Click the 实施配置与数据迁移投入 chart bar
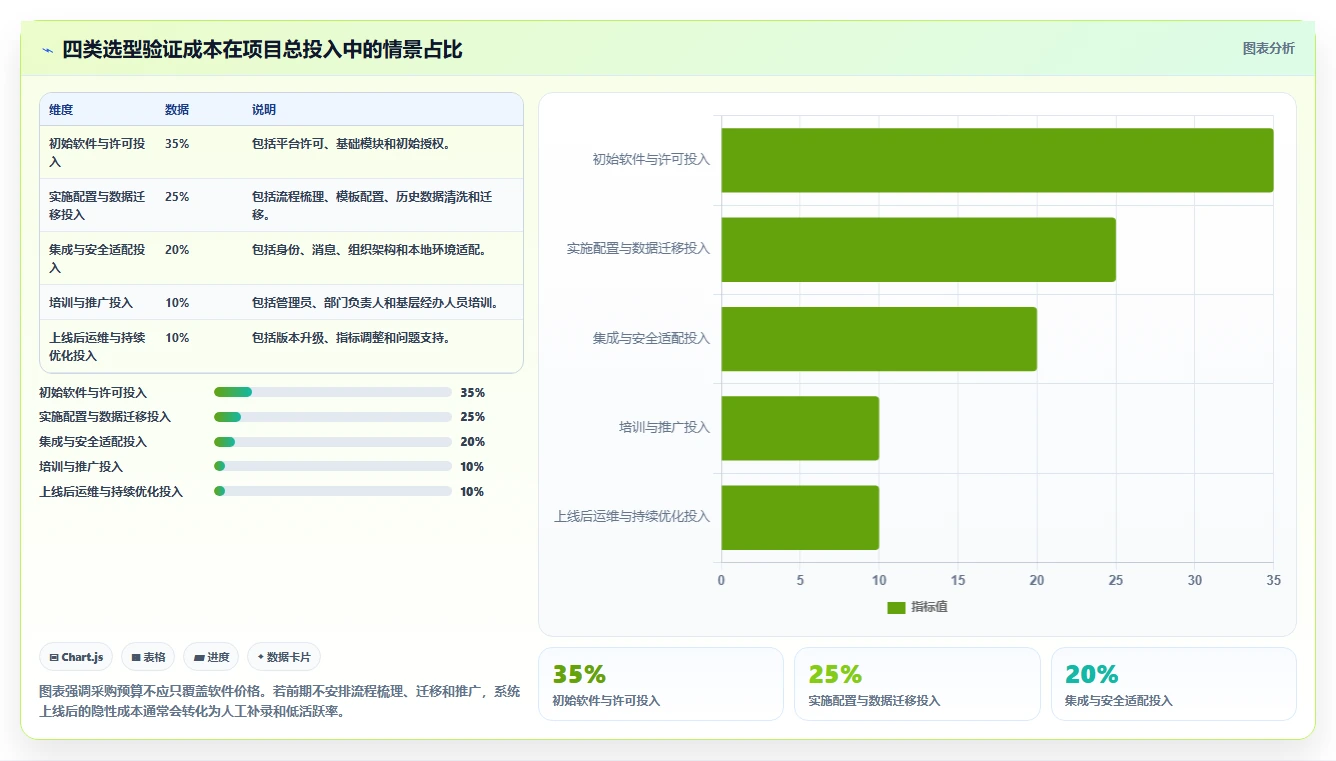The image size is (1336, 761). pyautogui.click(x=918, y=249)
